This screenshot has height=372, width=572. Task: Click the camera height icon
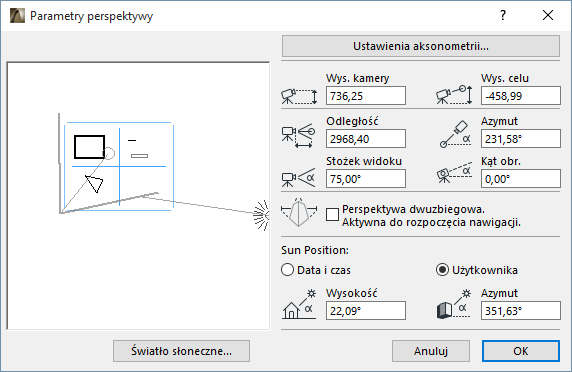pos(299,97)
